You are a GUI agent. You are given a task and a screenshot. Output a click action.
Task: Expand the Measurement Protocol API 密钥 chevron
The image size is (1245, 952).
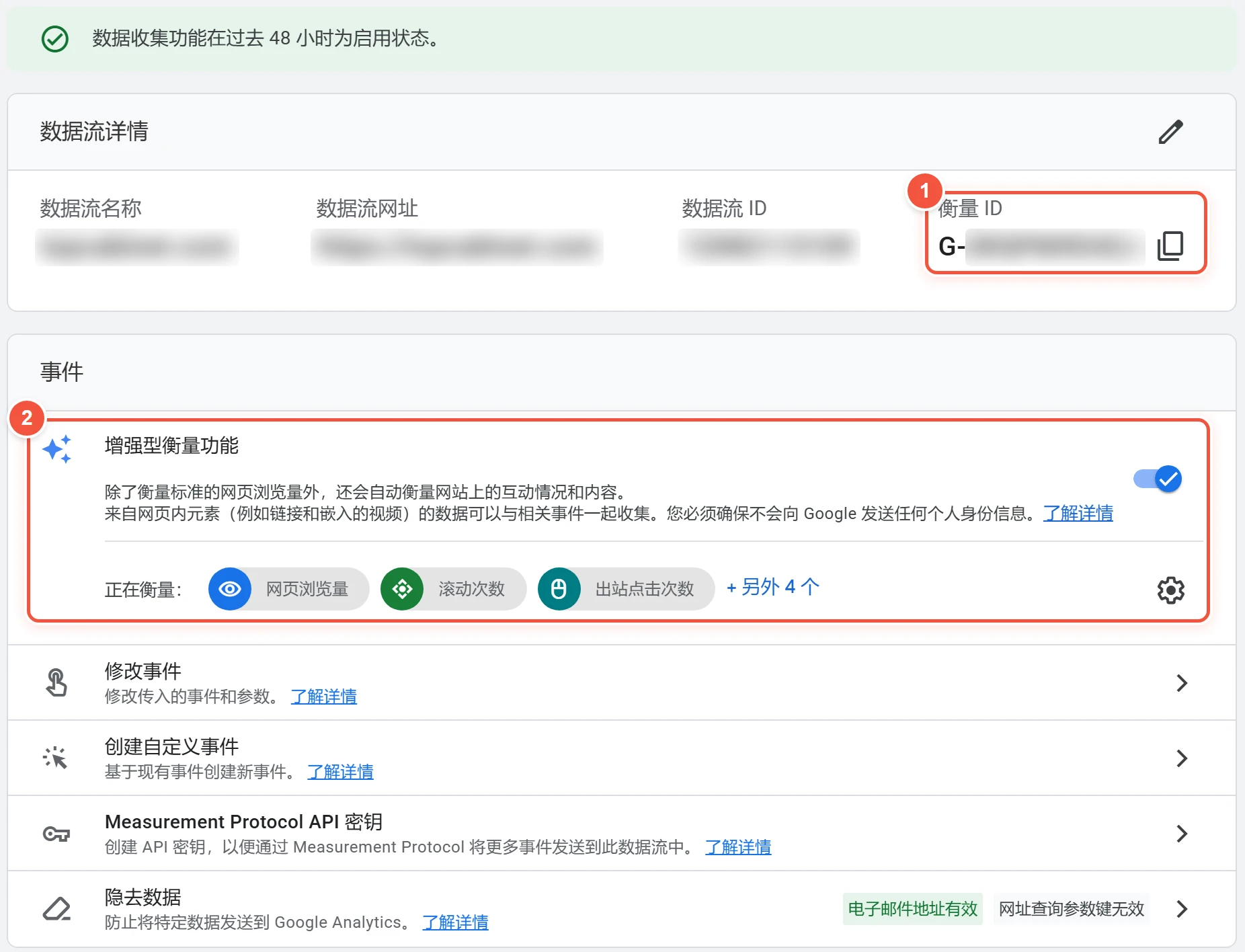tap(1182, 834)
